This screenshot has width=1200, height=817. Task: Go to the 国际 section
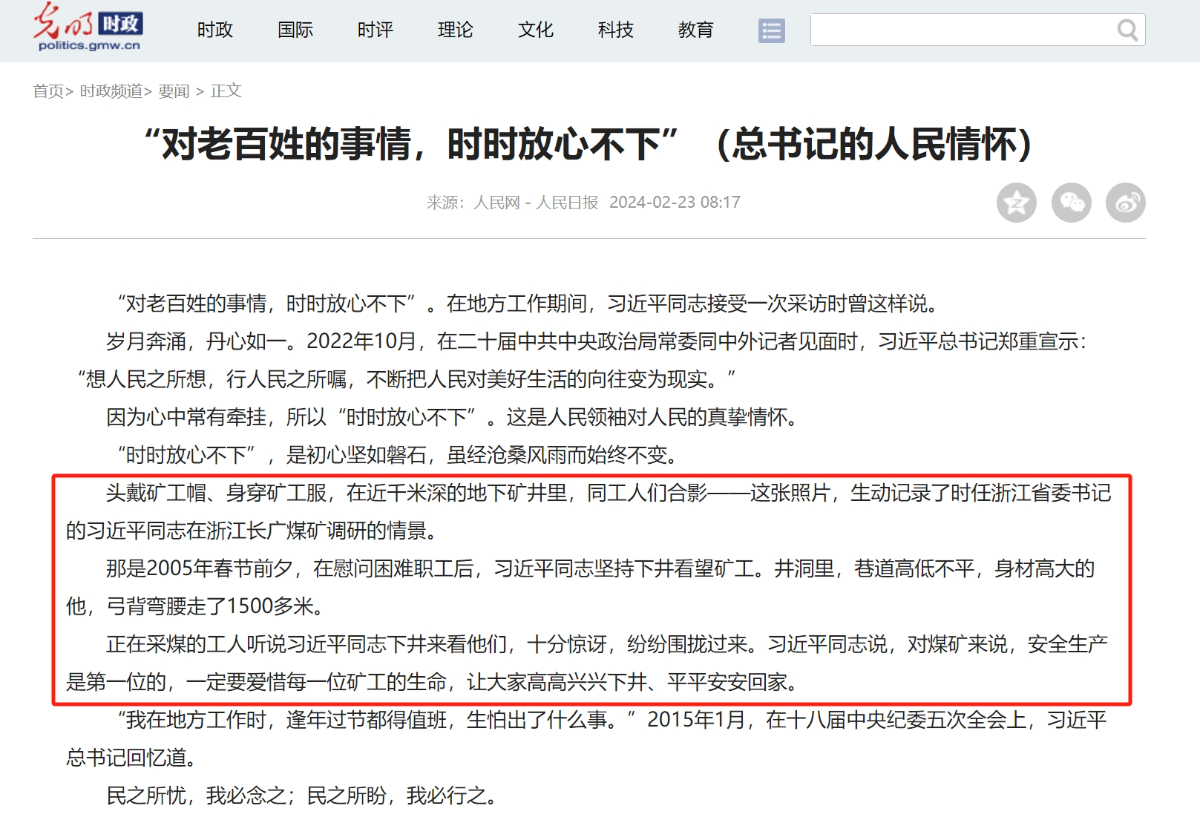(x=295, y=30)
